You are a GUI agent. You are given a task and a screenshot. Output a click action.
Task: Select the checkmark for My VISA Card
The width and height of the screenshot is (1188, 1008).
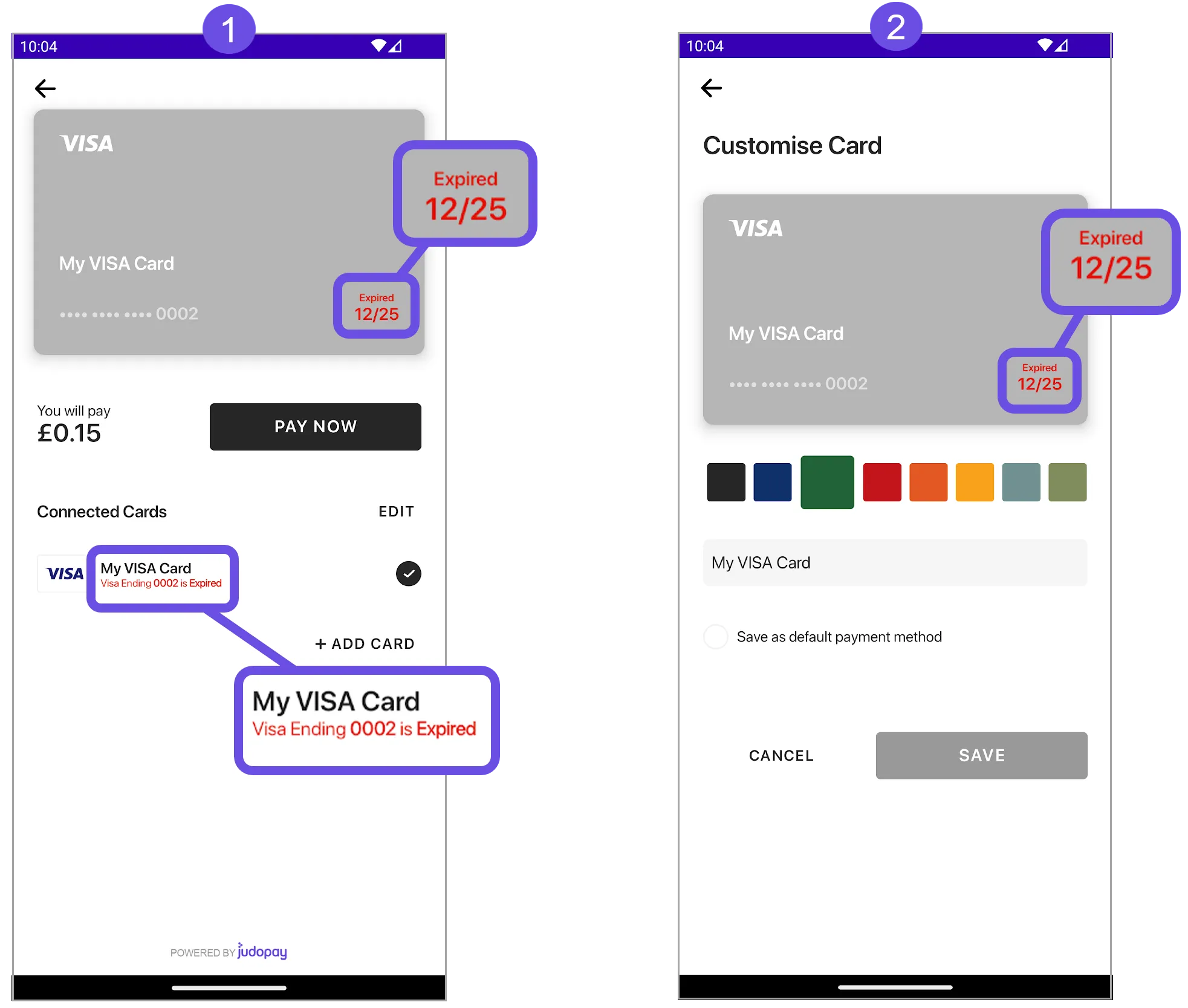409,573
